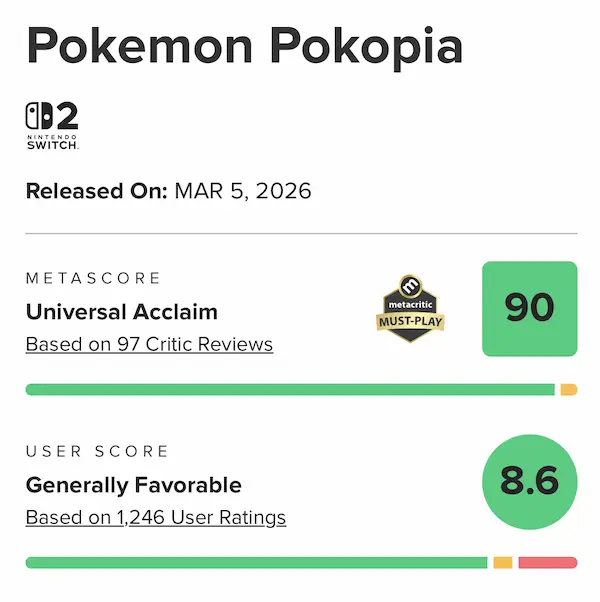Select the green positive Metascore bar segment
Viewport: 600px width, 602px height.
tap(290, 389)
